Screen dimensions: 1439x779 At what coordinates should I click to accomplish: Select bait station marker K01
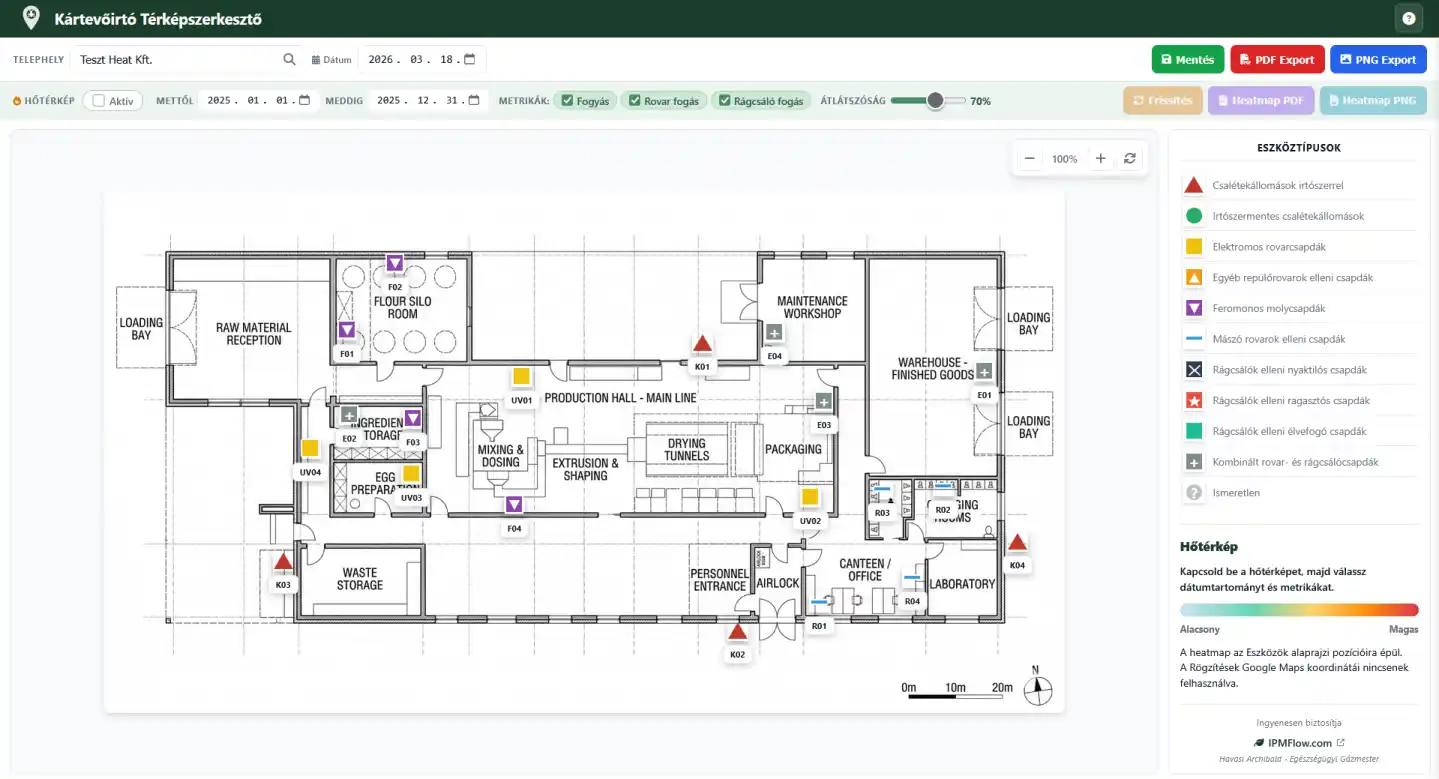click(x=702, y=344)
